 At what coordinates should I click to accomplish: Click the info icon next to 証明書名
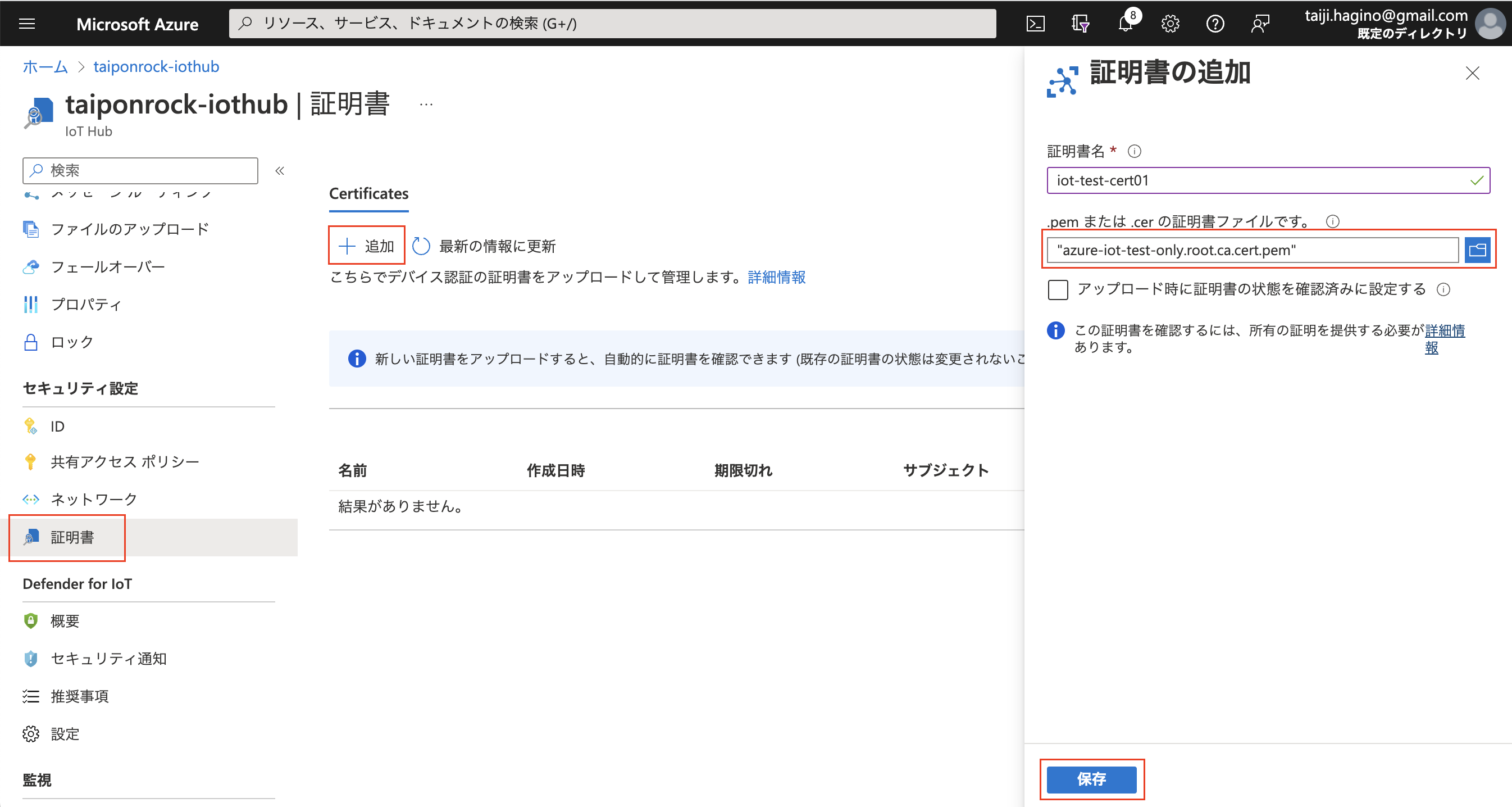pyautogui.click(x=1135, y=151)
